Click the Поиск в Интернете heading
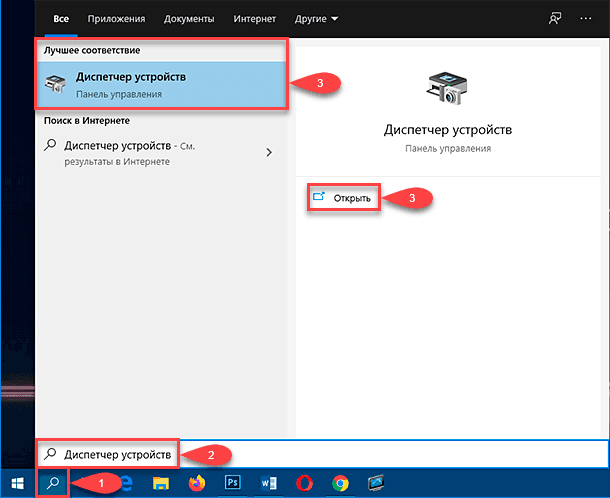The width and height of the screenshot is (610, 498). point(87,121)
